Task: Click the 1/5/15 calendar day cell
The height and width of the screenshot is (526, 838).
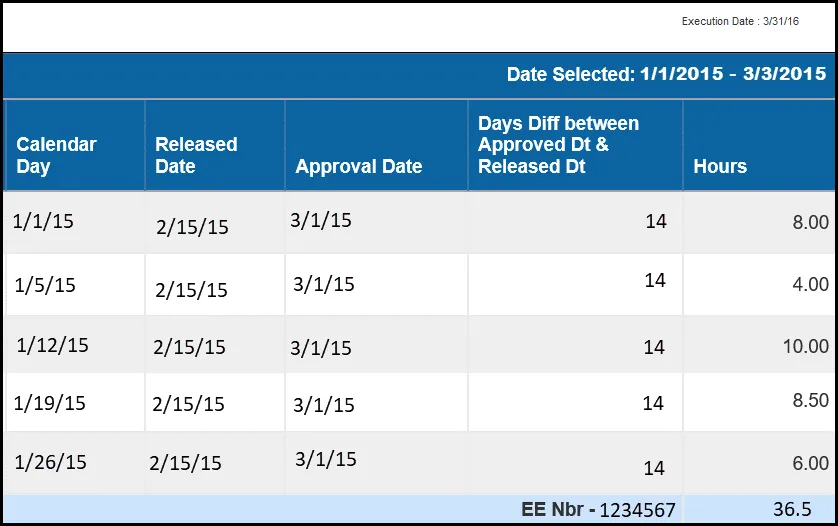Action: coord(45,285)
